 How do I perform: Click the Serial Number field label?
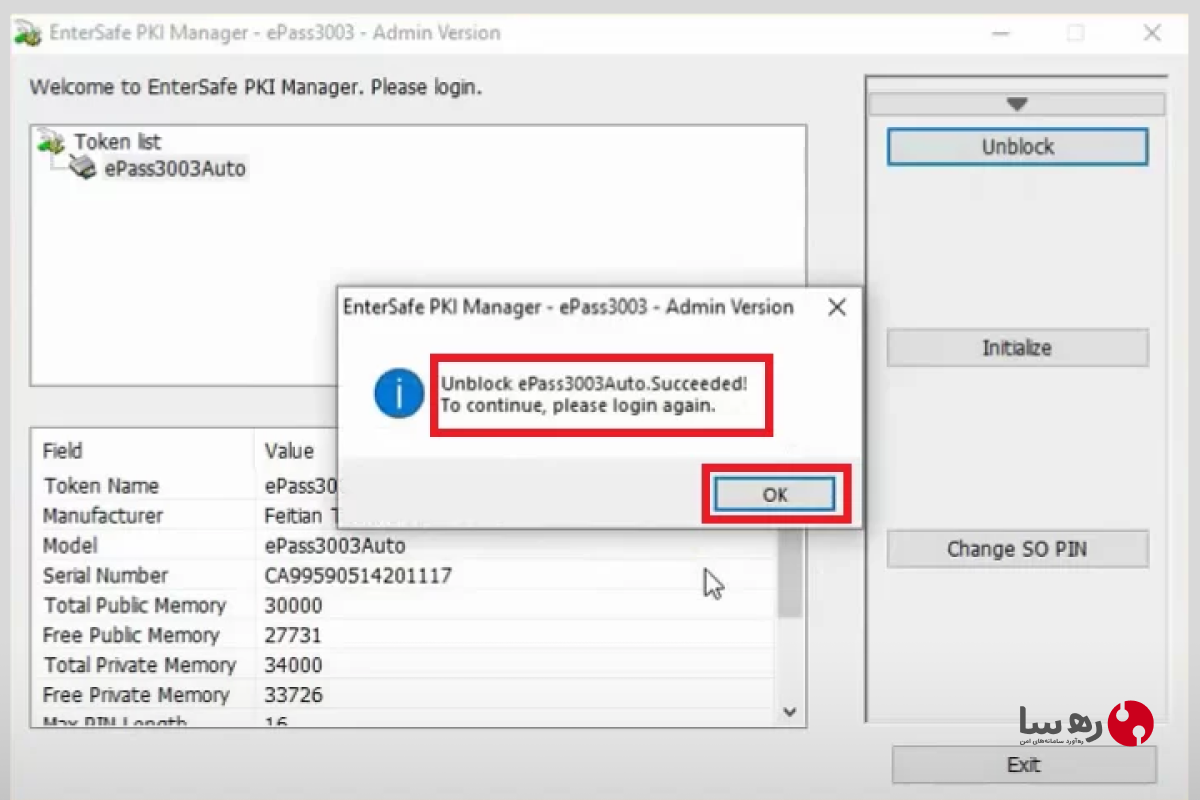[105, 576]
